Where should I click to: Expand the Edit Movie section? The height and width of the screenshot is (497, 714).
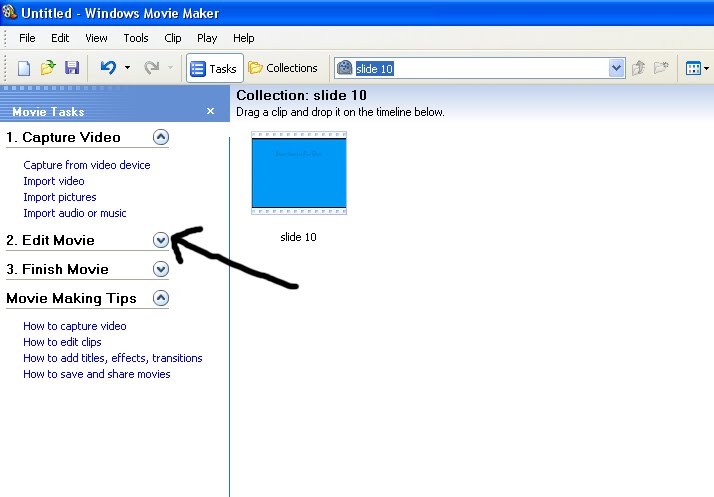161,240
